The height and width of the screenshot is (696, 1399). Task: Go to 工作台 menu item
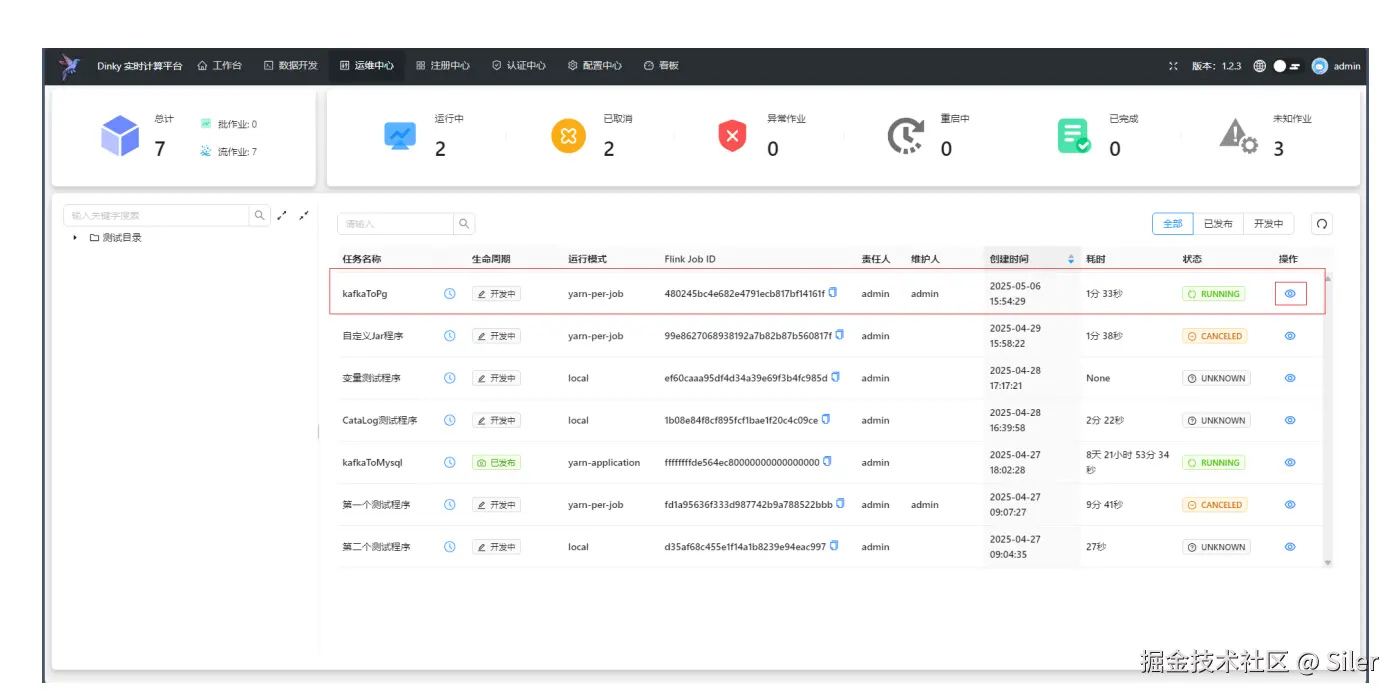point(220,66)
